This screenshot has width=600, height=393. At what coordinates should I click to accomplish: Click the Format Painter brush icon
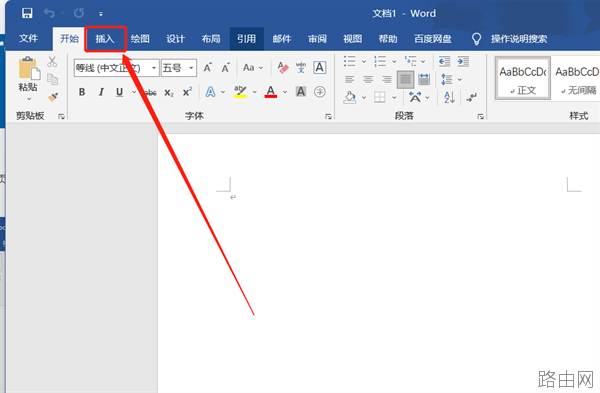pos(53,97)
